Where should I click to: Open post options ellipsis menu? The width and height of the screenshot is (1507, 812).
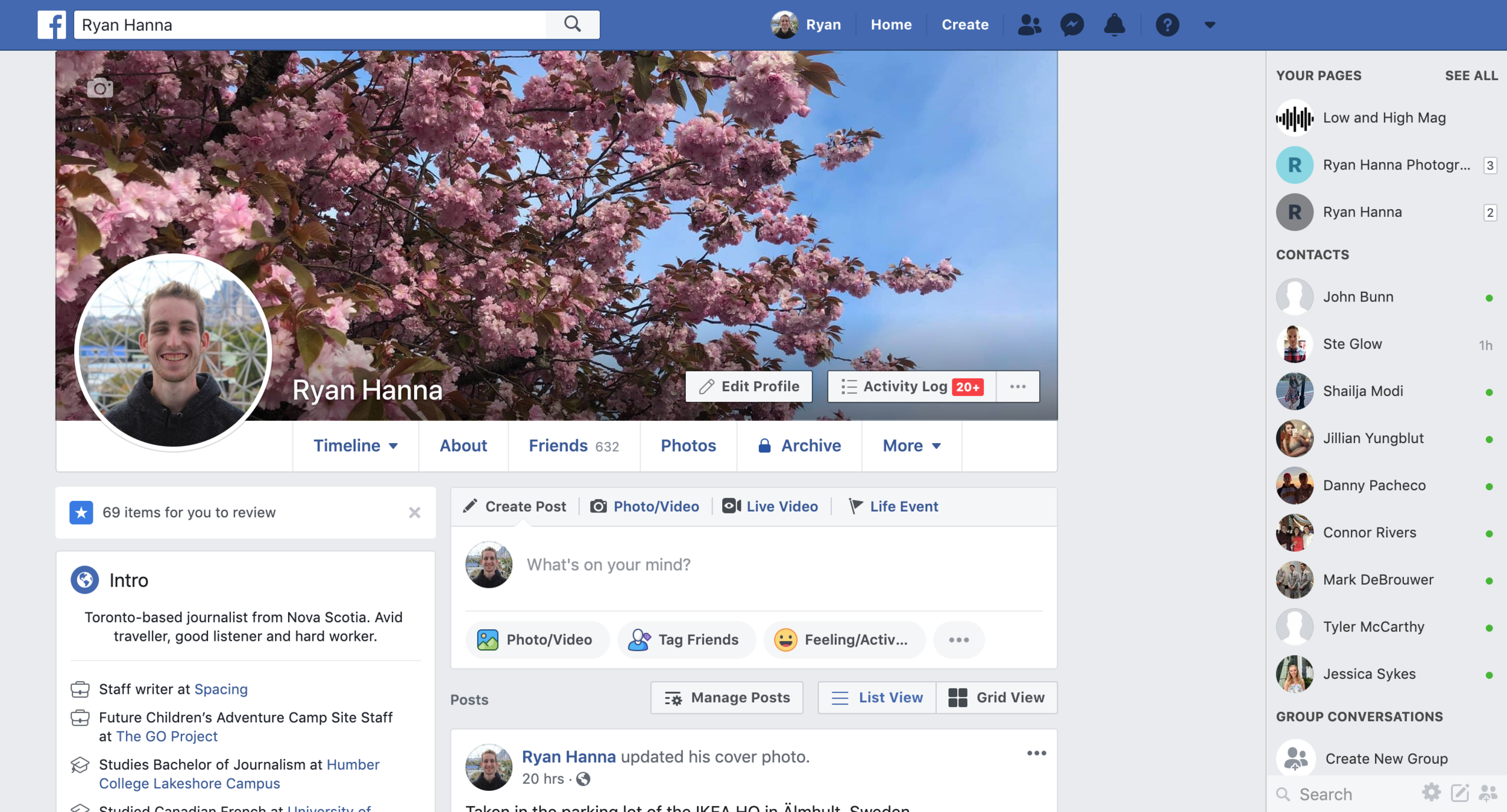click(x=1036, y=754)
